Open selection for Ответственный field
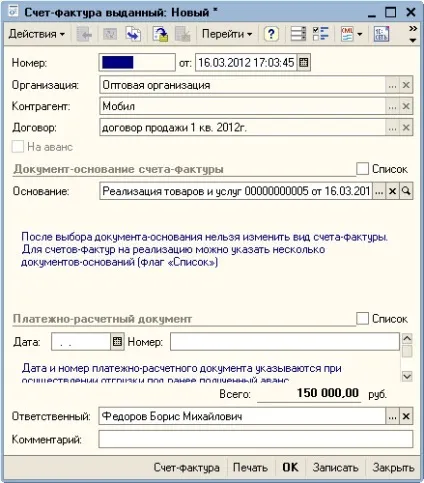This screenshot has height=483, width=424. pyautogui.click(x=392, y=416)
